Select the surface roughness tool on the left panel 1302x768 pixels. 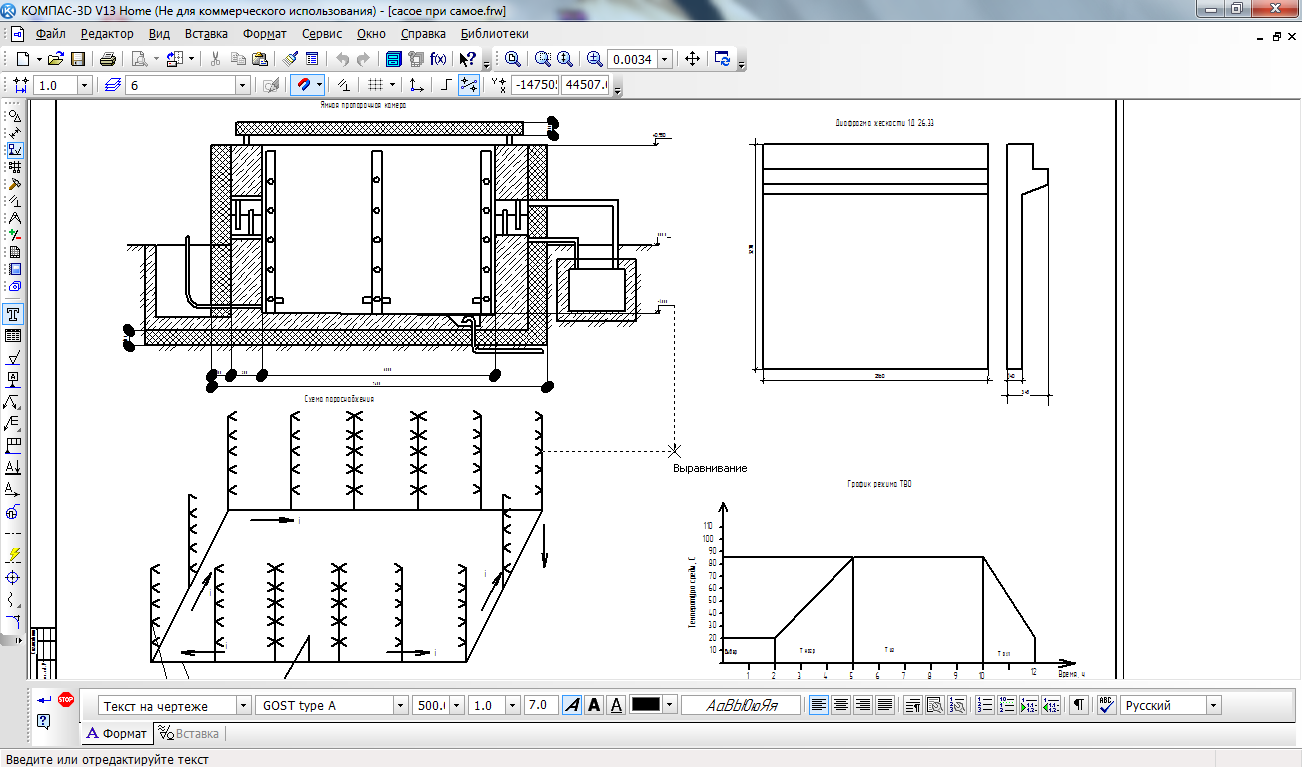(x=14, y=358)
